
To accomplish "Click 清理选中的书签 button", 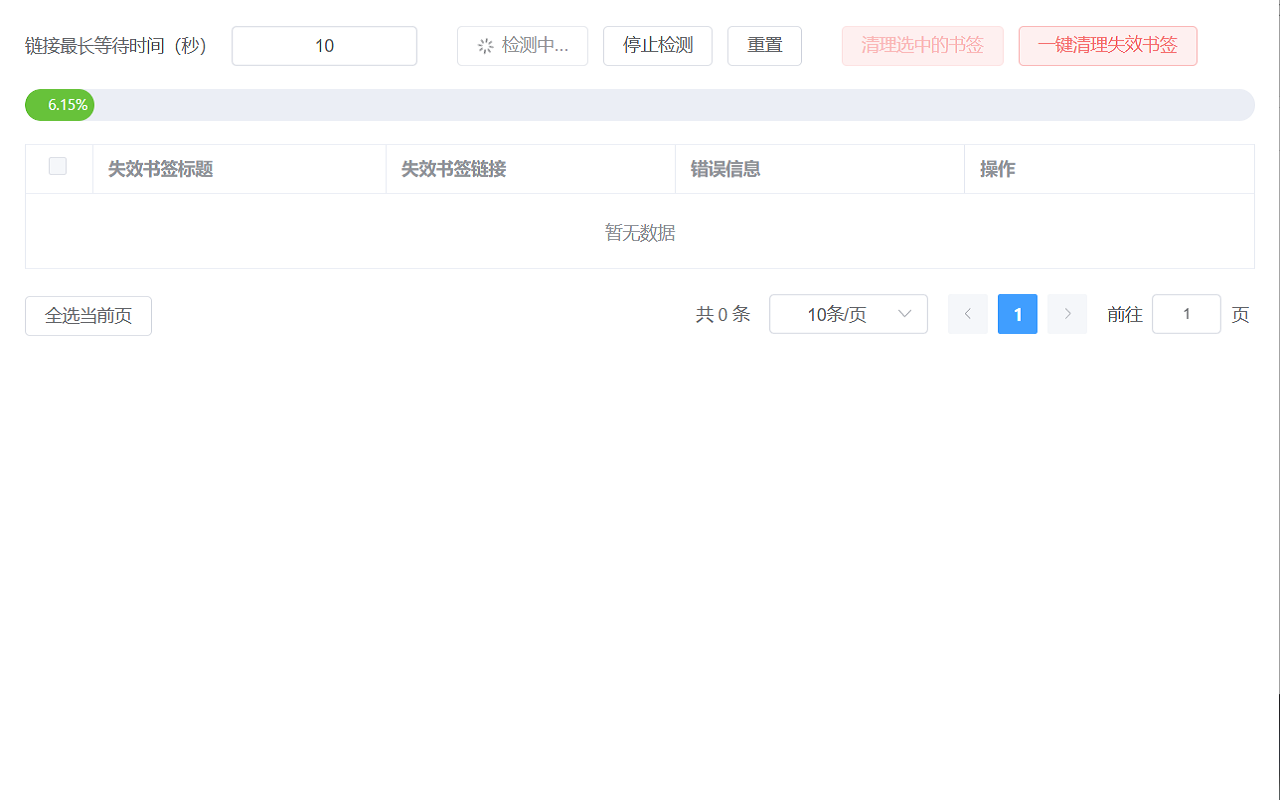I will pyautogui.click(x=922, y=46).
